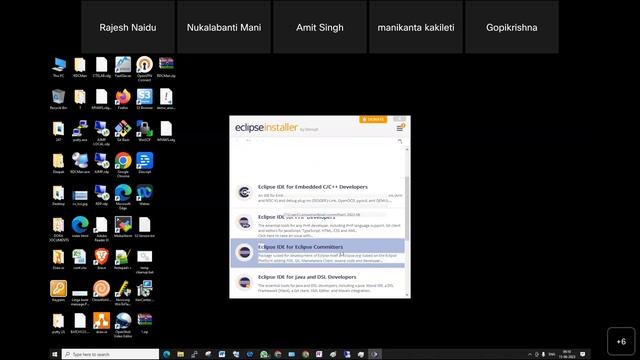
Task: Open the notification center icon
Action: click(x=583, y=354)
